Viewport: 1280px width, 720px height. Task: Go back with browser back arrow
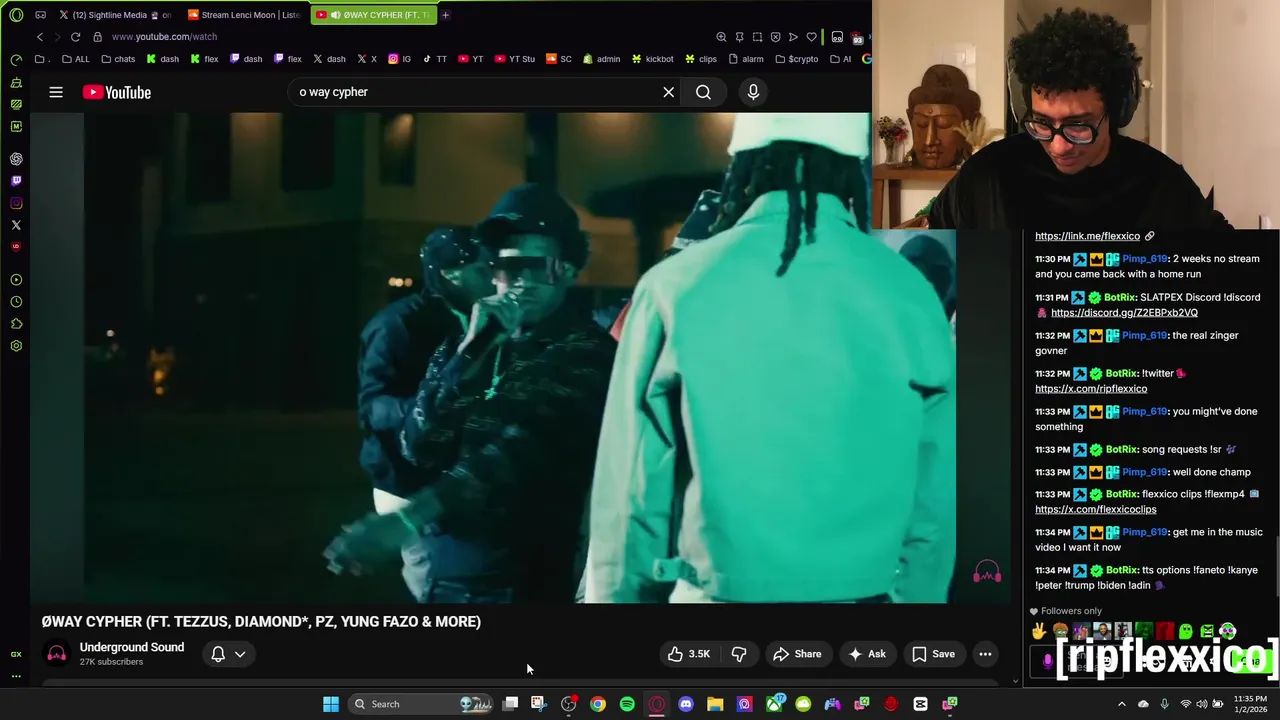click(x=40, y=37)
